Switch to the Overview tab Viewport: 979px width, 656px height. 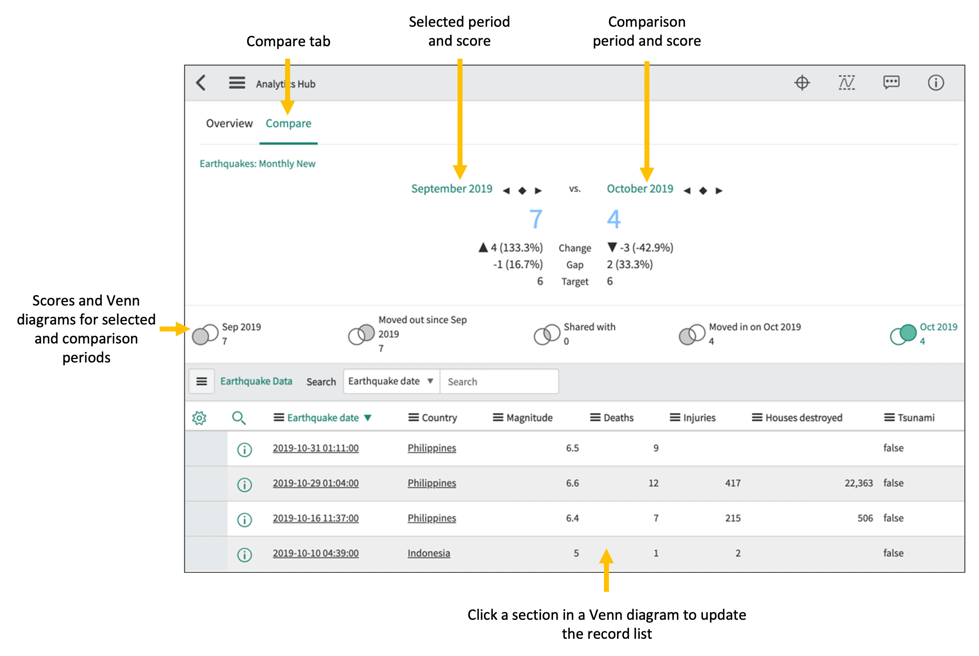pyautogui.click(x=229, y=123)
